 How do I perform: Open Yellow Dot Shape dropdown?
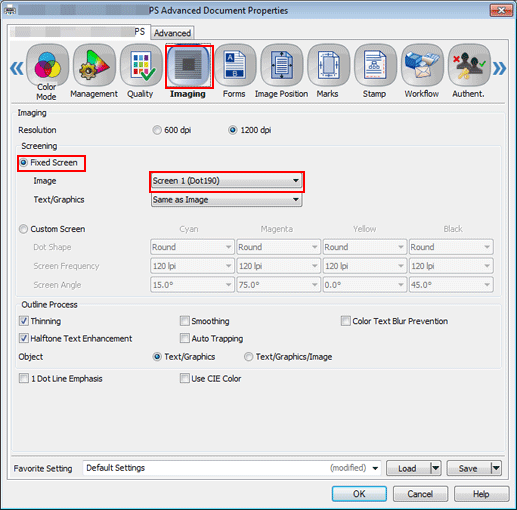[365, 247]
